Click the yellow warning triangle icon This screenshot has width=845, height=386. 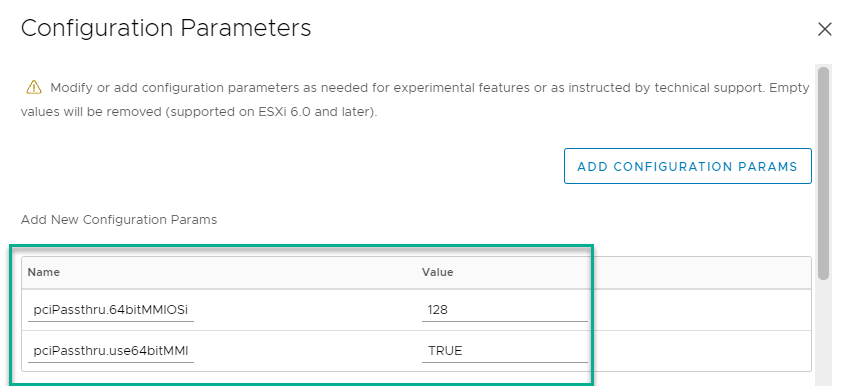33,87
